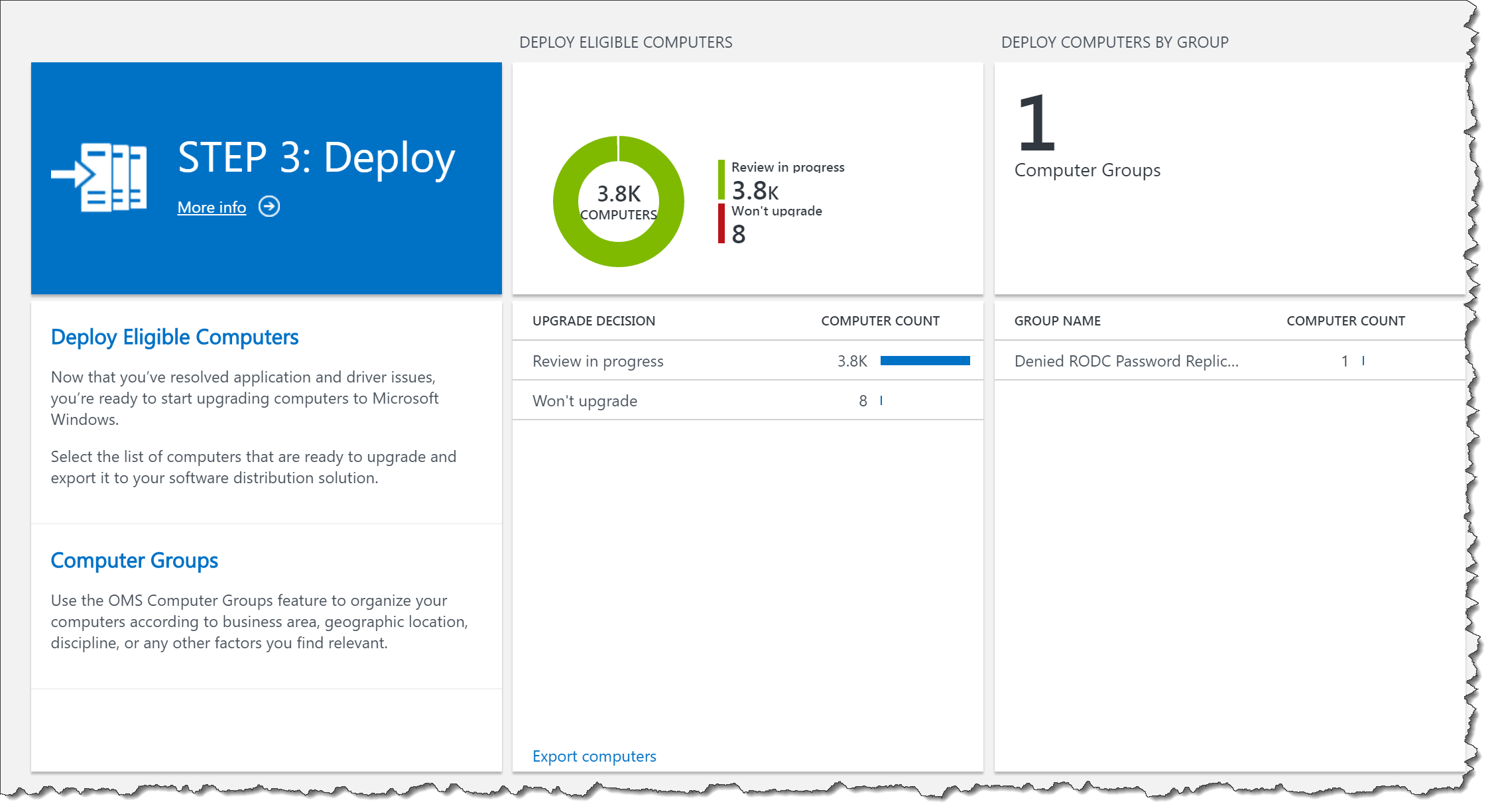Click the UPGRADE DECISION column header
The image size is (1494, 812).
point(593,320)
